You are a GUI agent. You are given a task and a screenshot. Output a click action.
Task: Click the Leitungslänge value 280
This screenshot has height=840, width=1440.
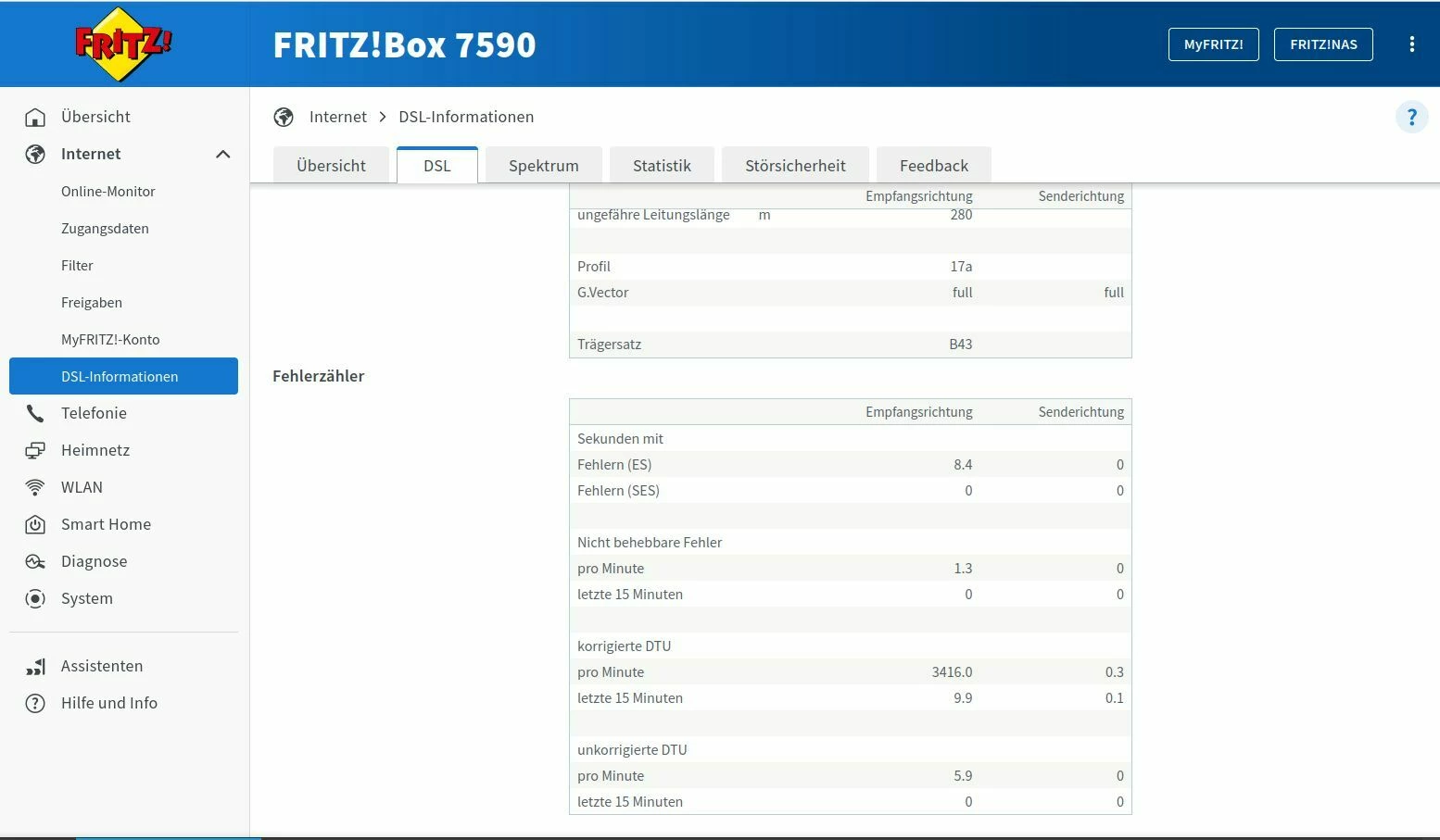pyautogui.click(x=961, y=215)
